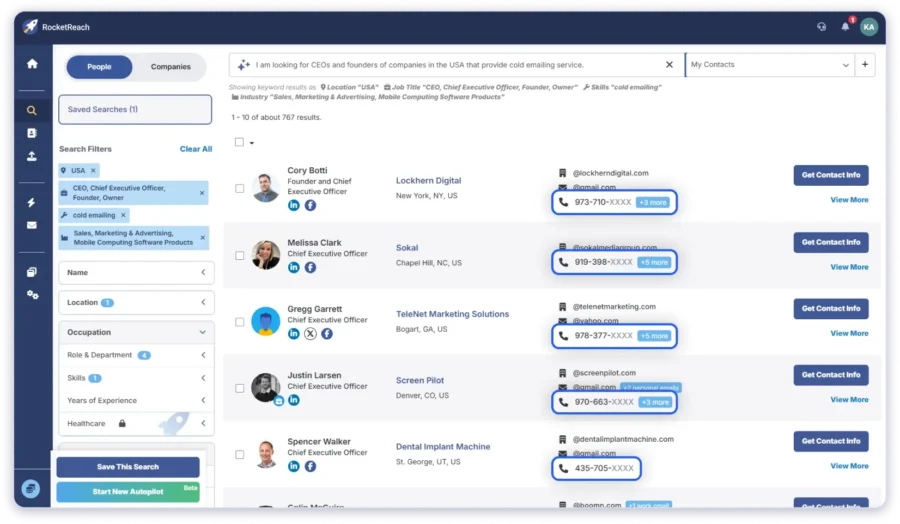Remove the USA location filter chip
900x524 pixels.
click(93, 170)
